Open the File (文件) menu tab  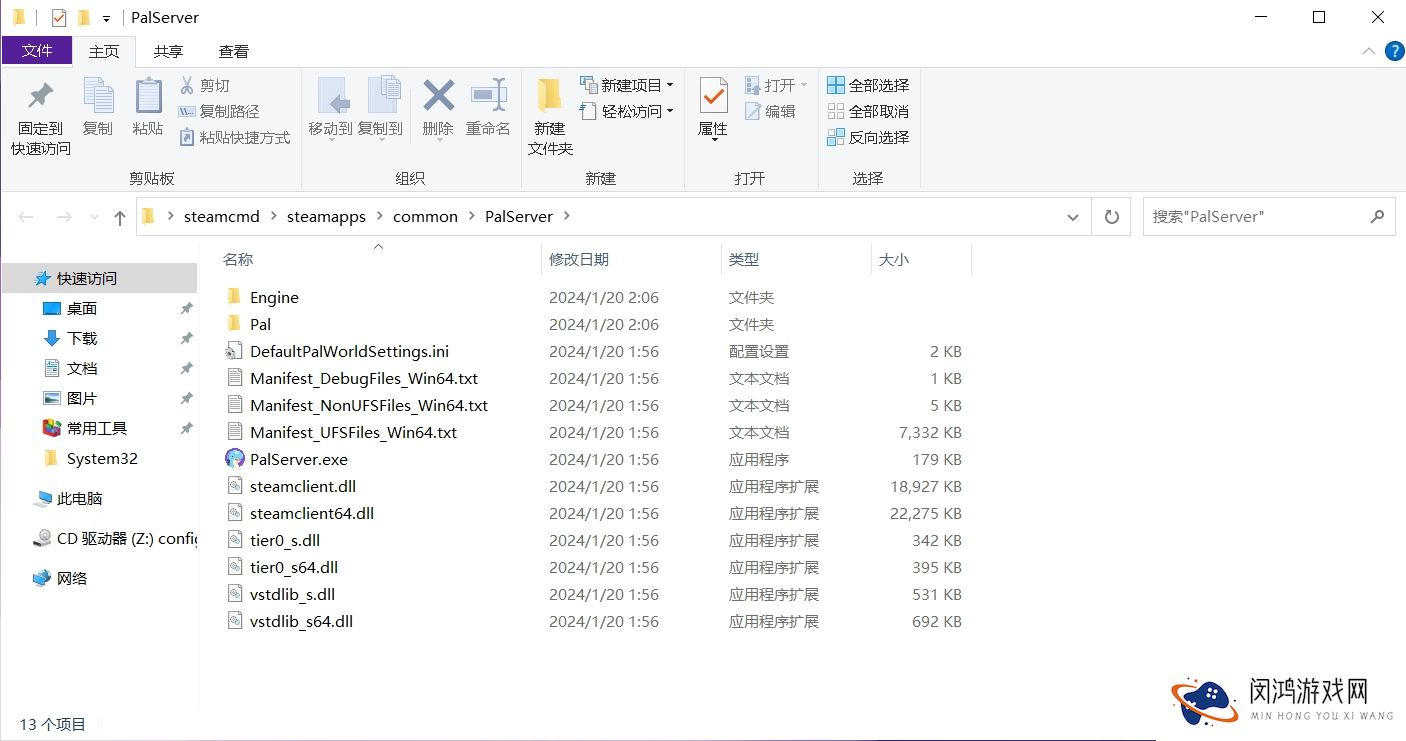(37, 51)
